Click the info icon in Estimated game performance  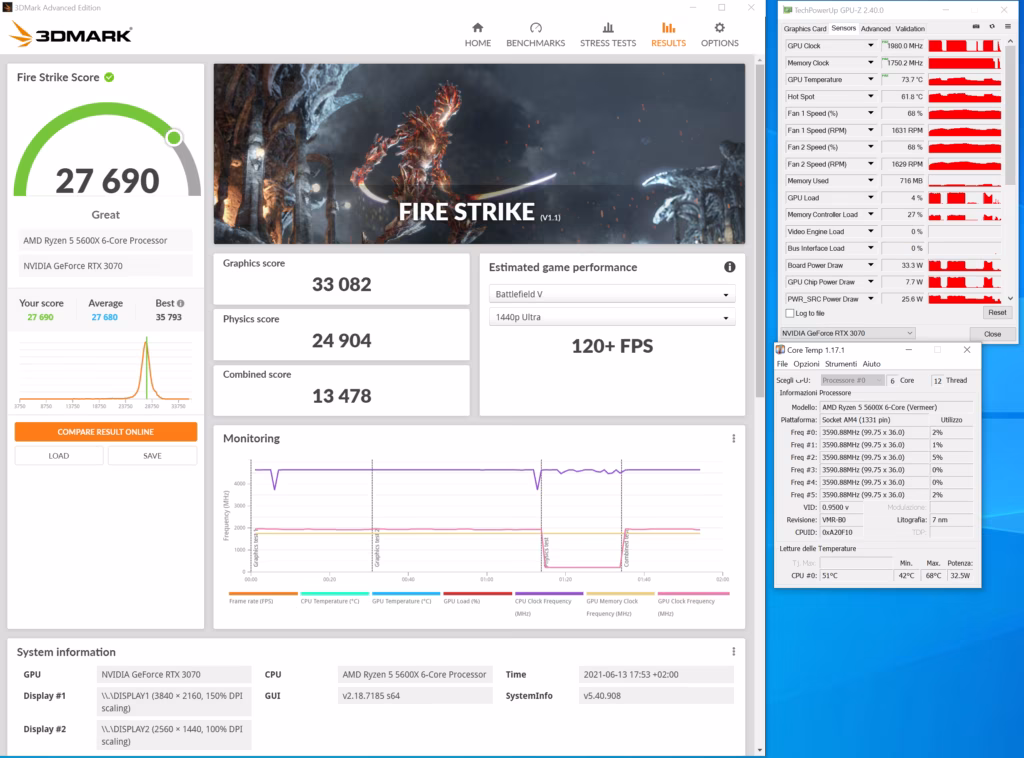[x=729, y=266]
